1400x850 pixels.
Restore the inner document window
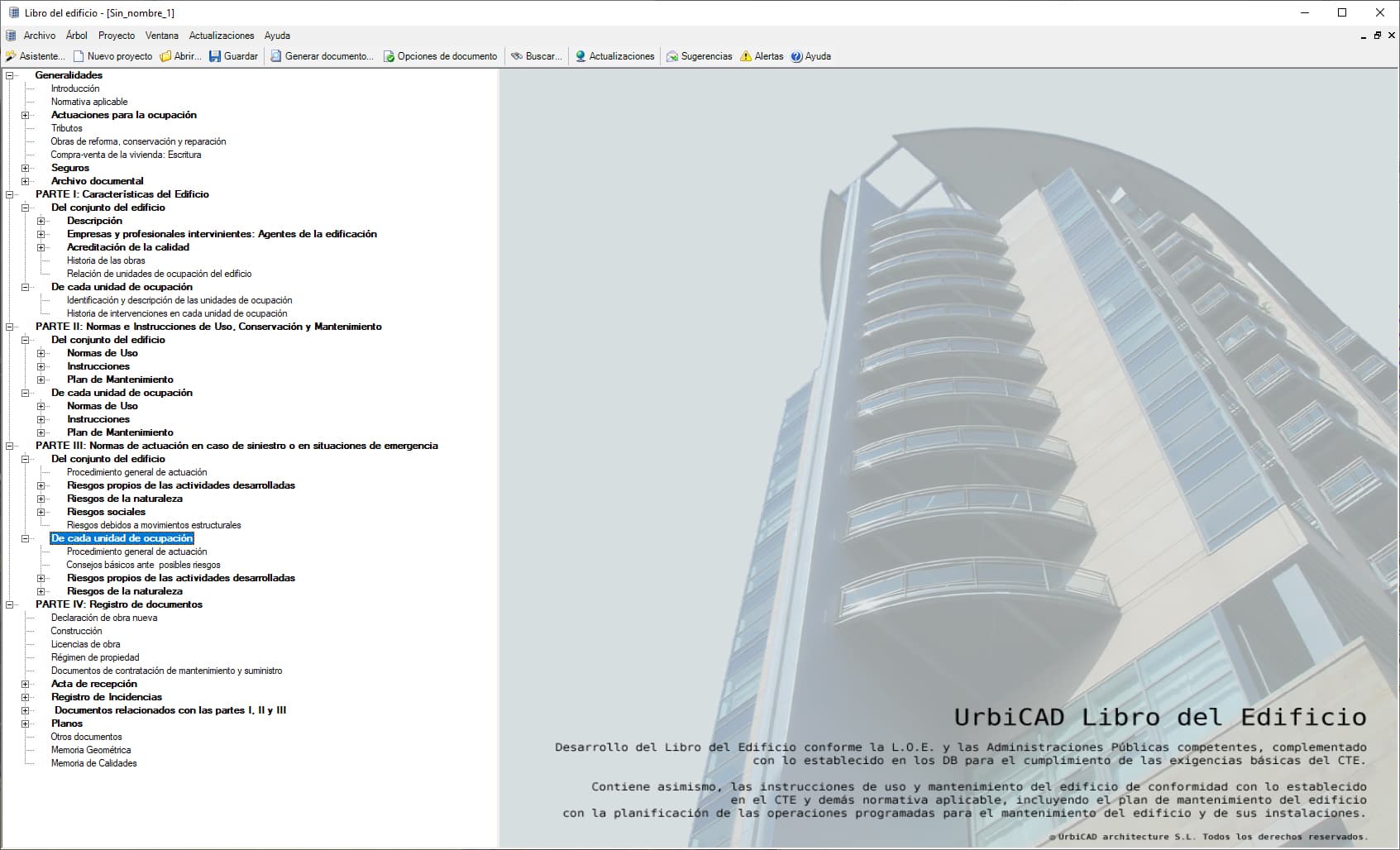1378,36
